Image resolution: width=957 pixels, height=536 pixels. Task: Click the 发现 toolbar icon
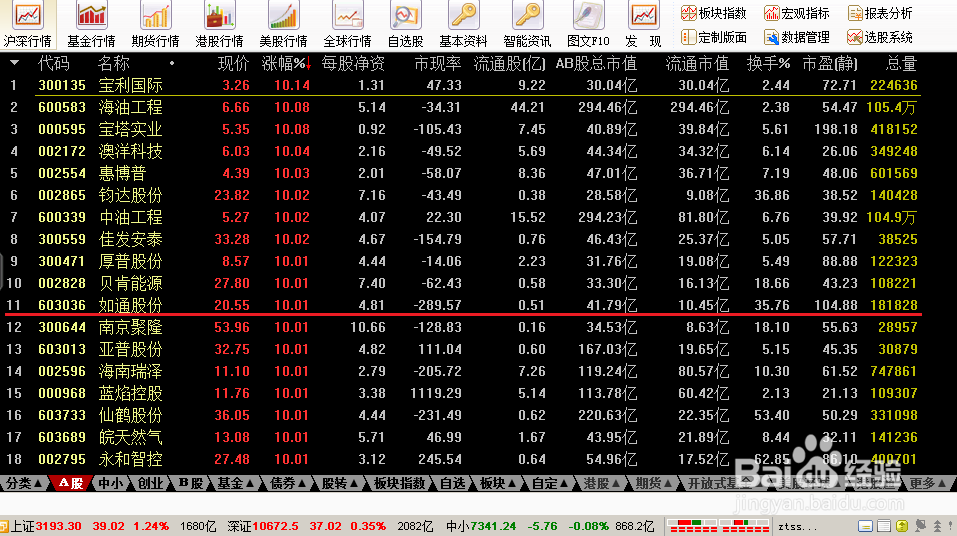pyautogui.click(x=644, y=25)
